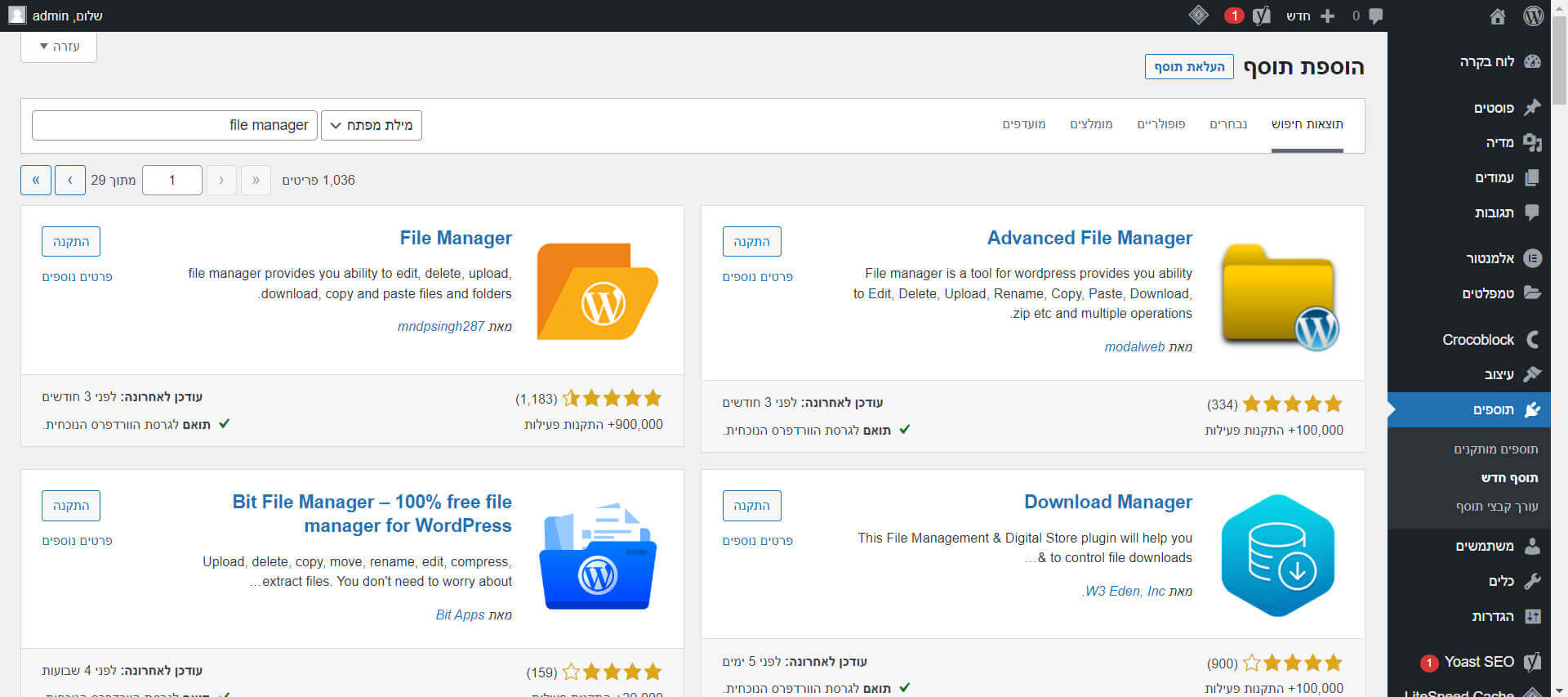
Task: Click the comments icon in sidebar (תגובות)
Action: [x=1533, y=212]
